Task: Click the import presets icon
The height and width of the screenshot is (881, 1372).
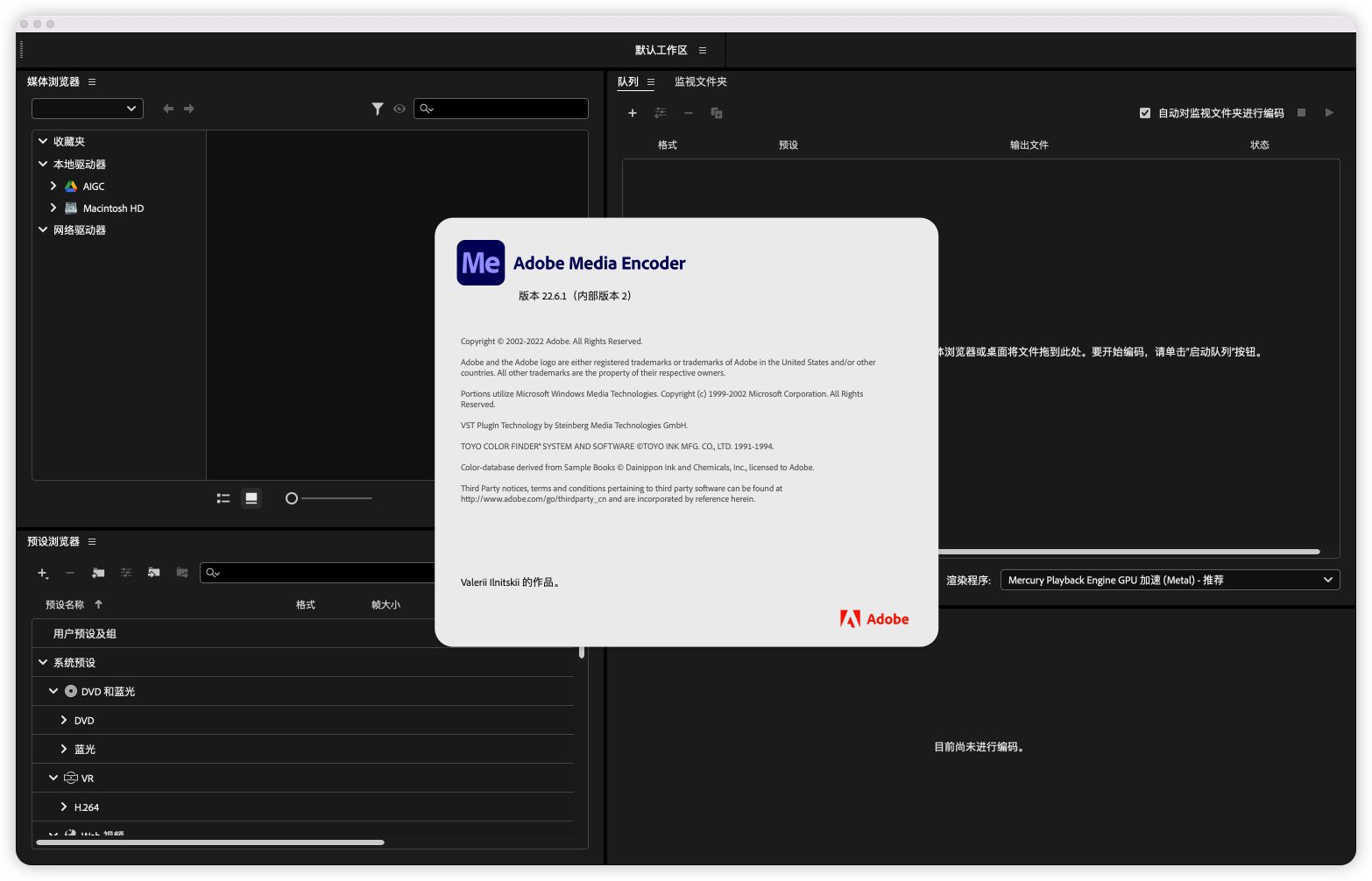Action: point(154,573)
